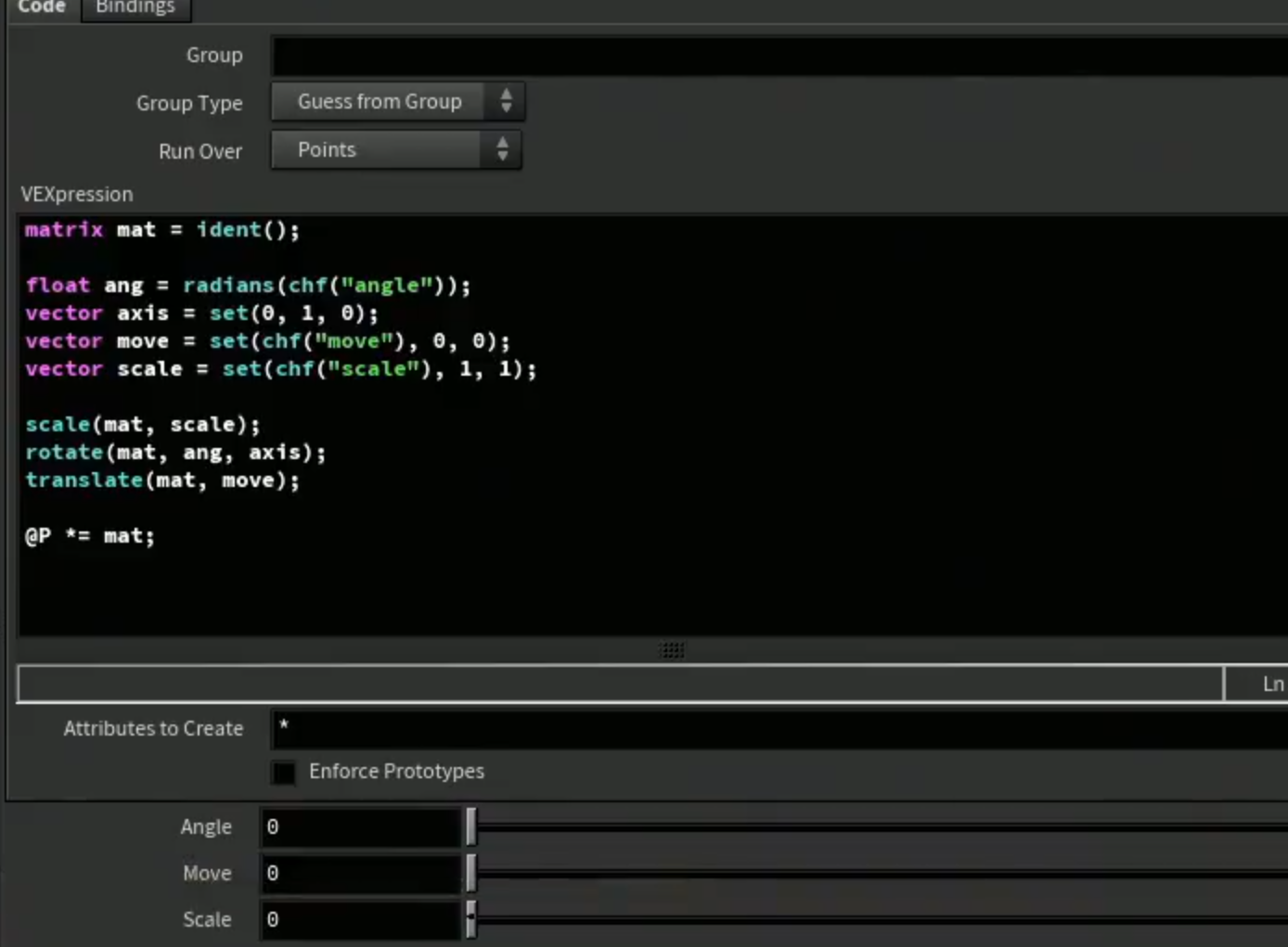This screenshot has height=947, width=1288.
Task: Switch to the Bindings tab
Action: [x=135, y=7]
